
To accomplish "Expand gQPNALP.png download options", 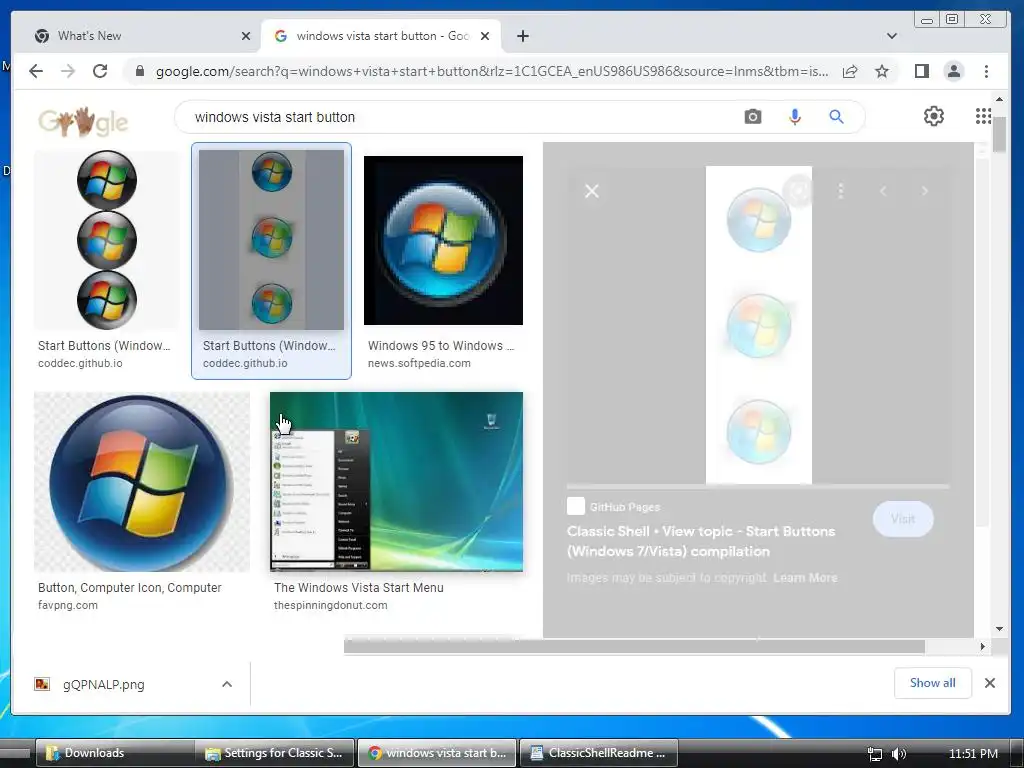I will [227, 684].
